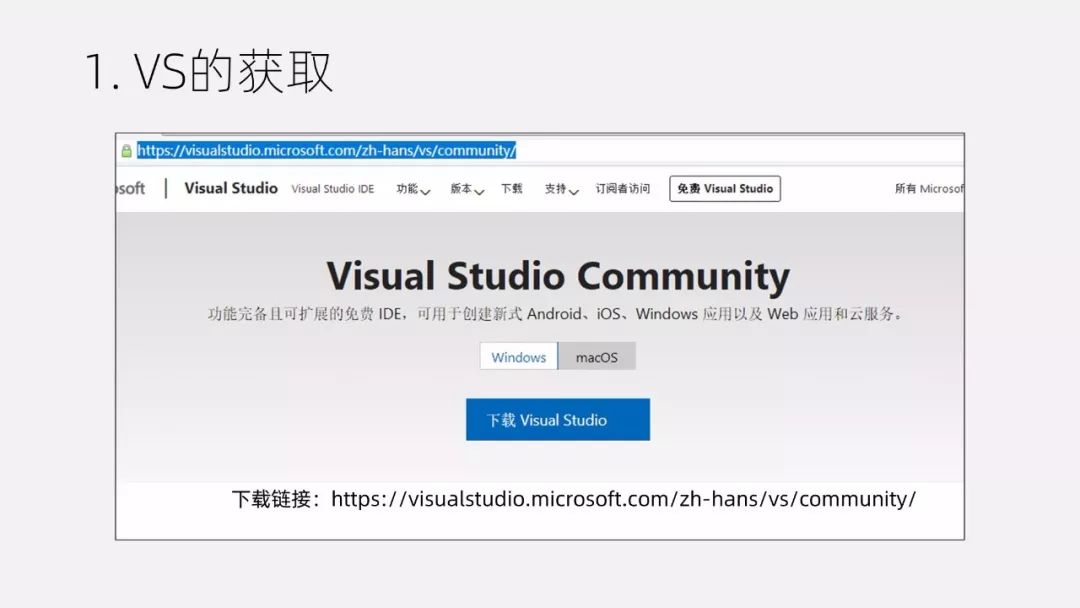Go to Visual Studio IDE nav link
Viewport: 1080px width, 608px height.
[x=332, y=189]
